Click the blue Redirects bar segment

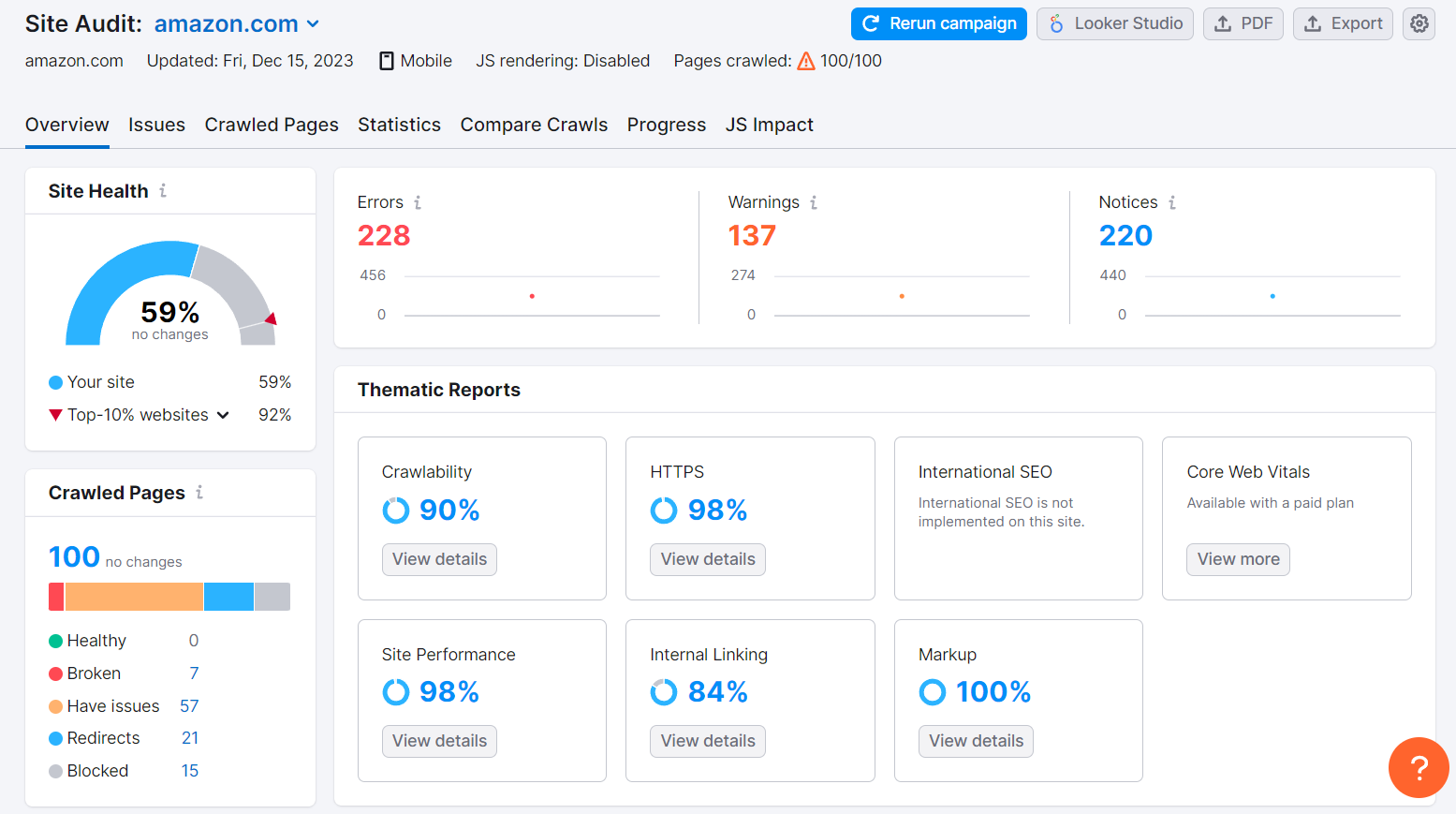pos(228,597)
